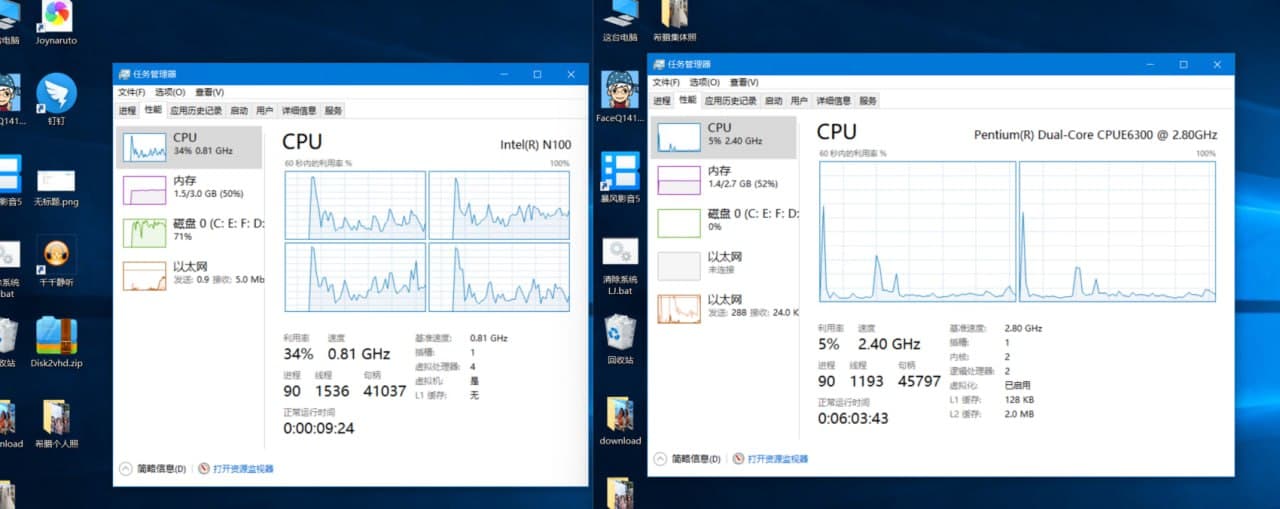
Task: Click Resource Monitor icon in Intel N100 window
Action: coord(204,468)
